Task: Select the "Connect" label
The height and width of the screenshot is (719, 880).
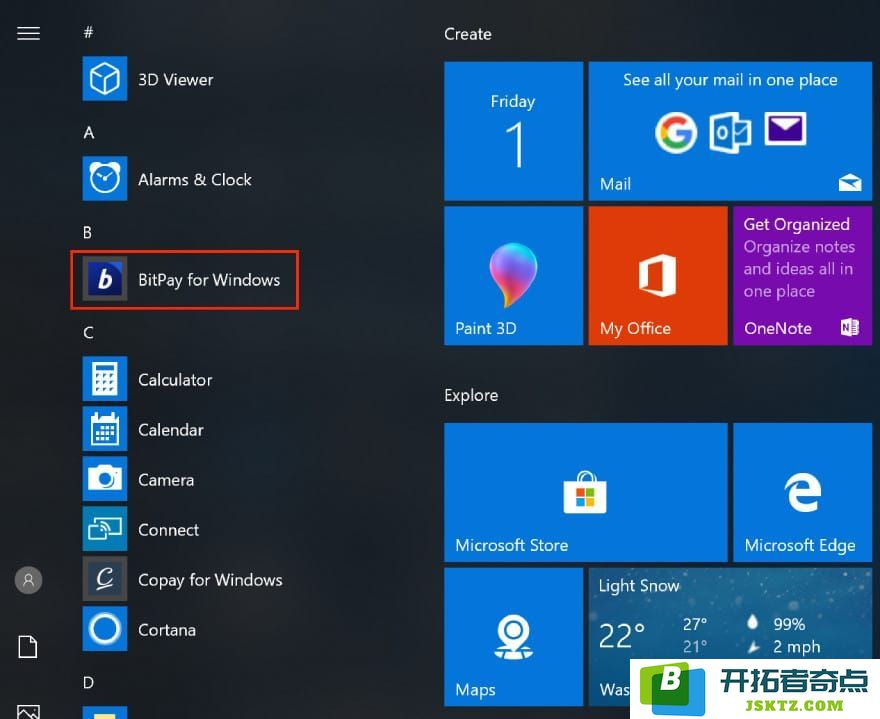Action: tap(168, 530)
